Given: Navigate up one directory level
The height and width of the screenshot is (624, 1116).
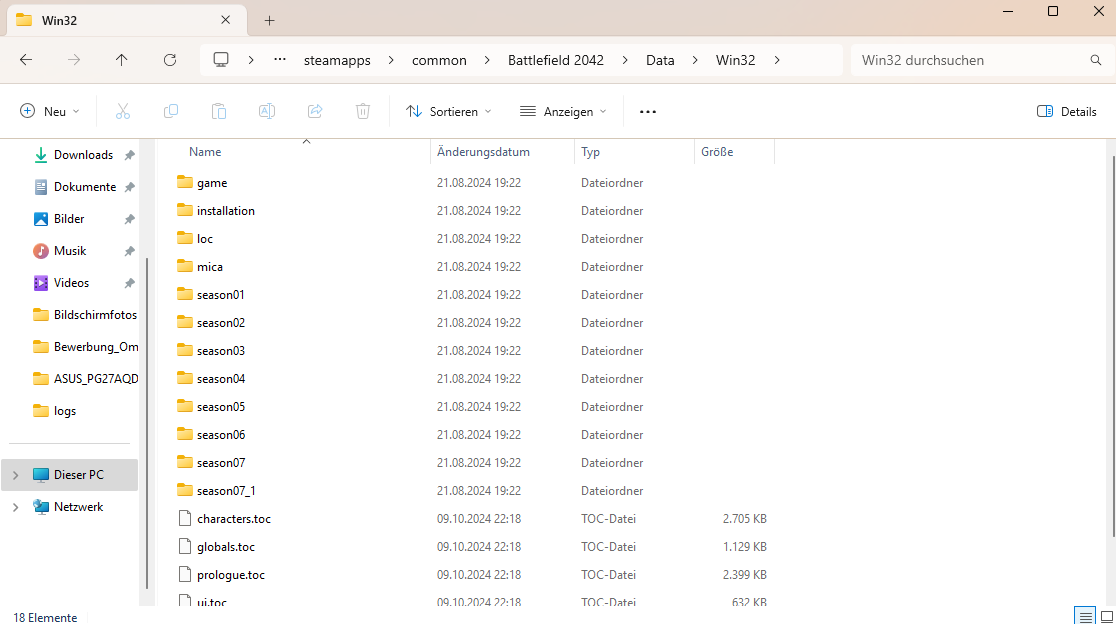Looking at the screenshot, I should [x=122, y=60].
